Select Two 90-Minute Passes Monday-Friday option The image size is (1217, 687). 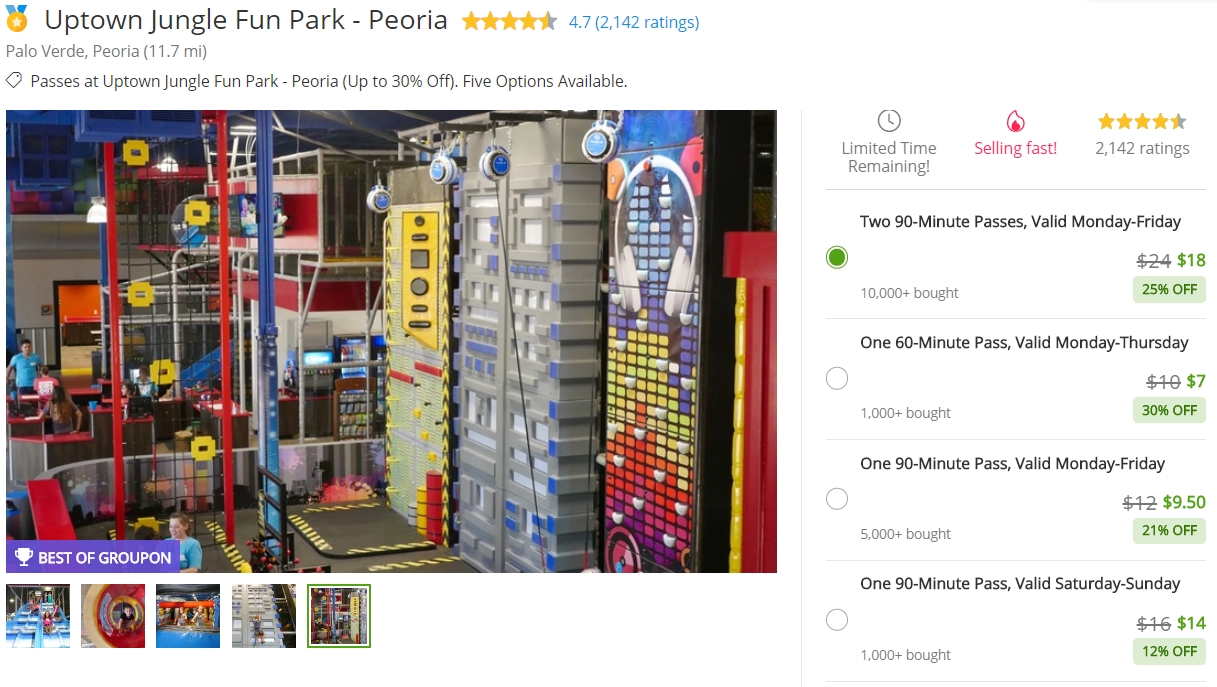(837, 257)
